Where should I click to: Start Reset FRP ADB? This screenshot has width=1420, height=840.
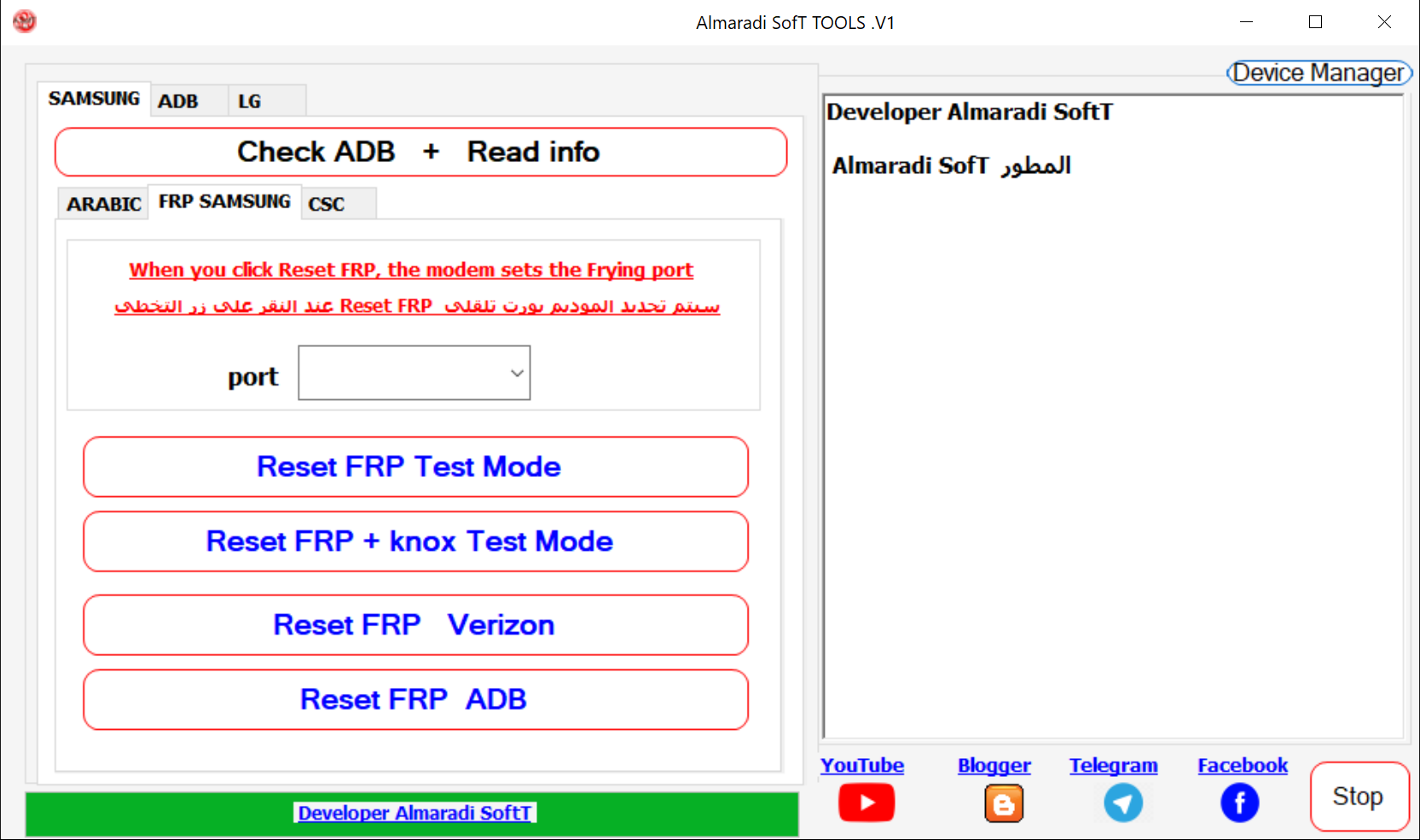tap(415, 699)
